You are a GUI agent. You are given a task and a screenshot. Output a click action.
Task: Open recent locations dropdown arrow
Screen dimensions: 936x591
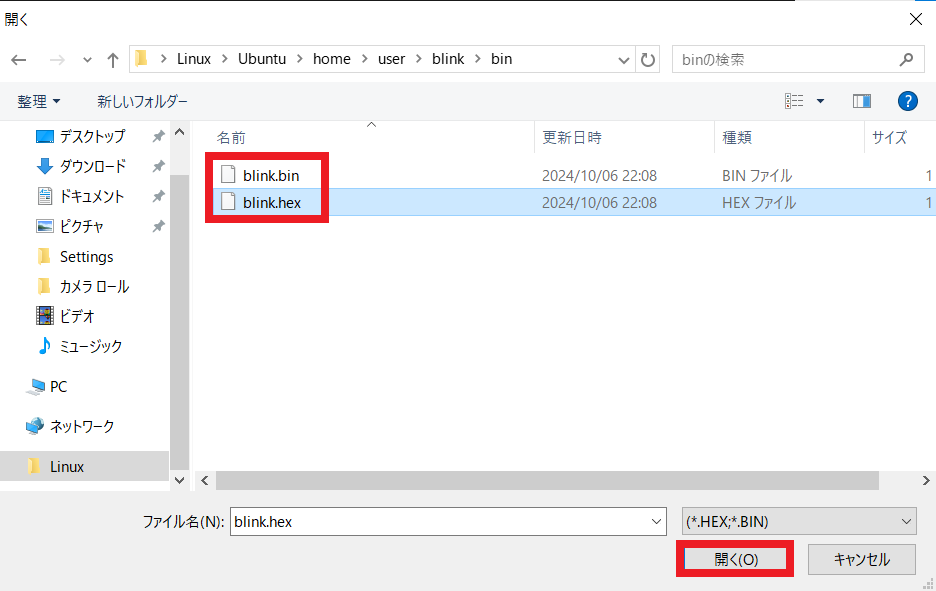(x=87, y=60)
